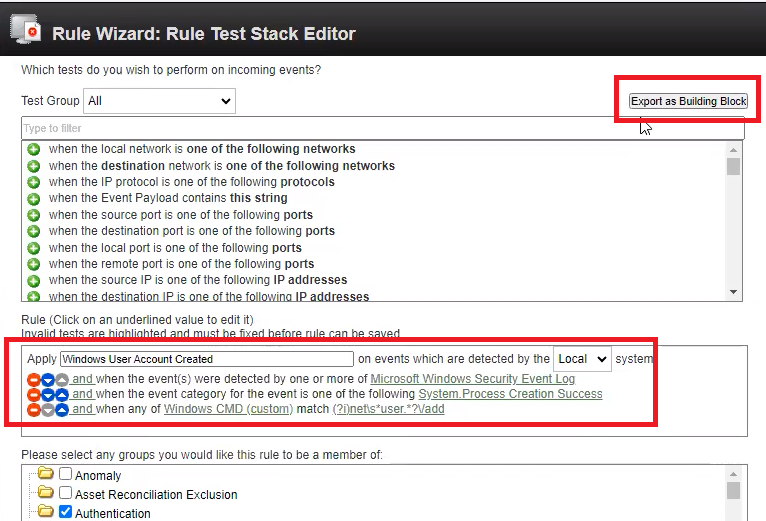Image resolution: width=766 pixels, height=521 pixels.
Task: Click the test list scrollbar up arrow
Action: tap(733, 150)
